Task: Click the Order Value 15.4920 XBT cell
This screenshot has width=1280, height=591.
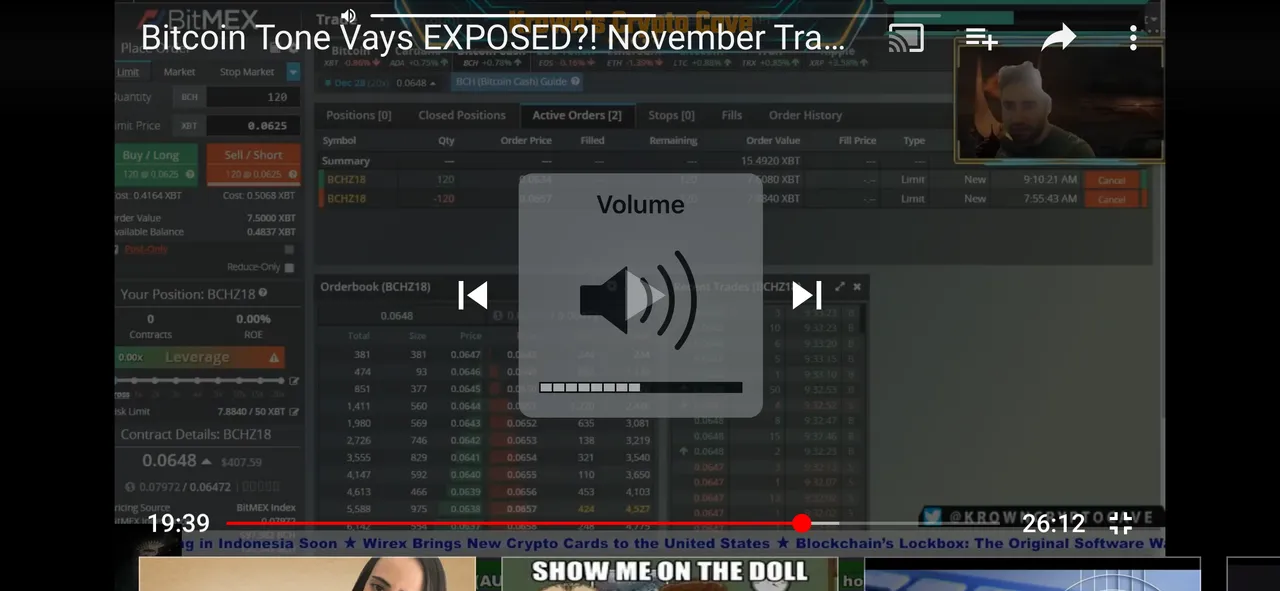Action: click(x=770, y=161)
